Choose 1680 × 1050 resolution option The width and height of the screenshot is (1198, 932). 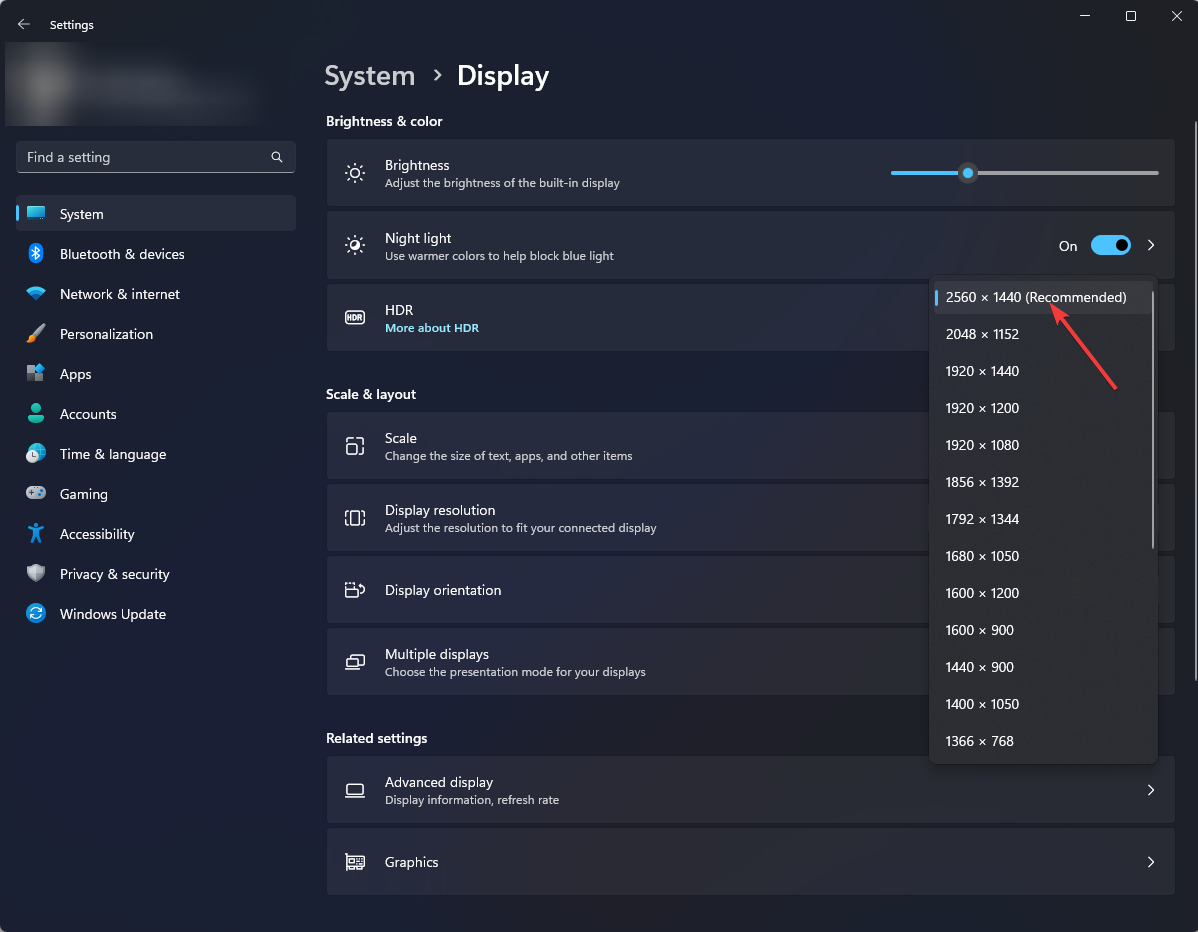pos(1042,556)
